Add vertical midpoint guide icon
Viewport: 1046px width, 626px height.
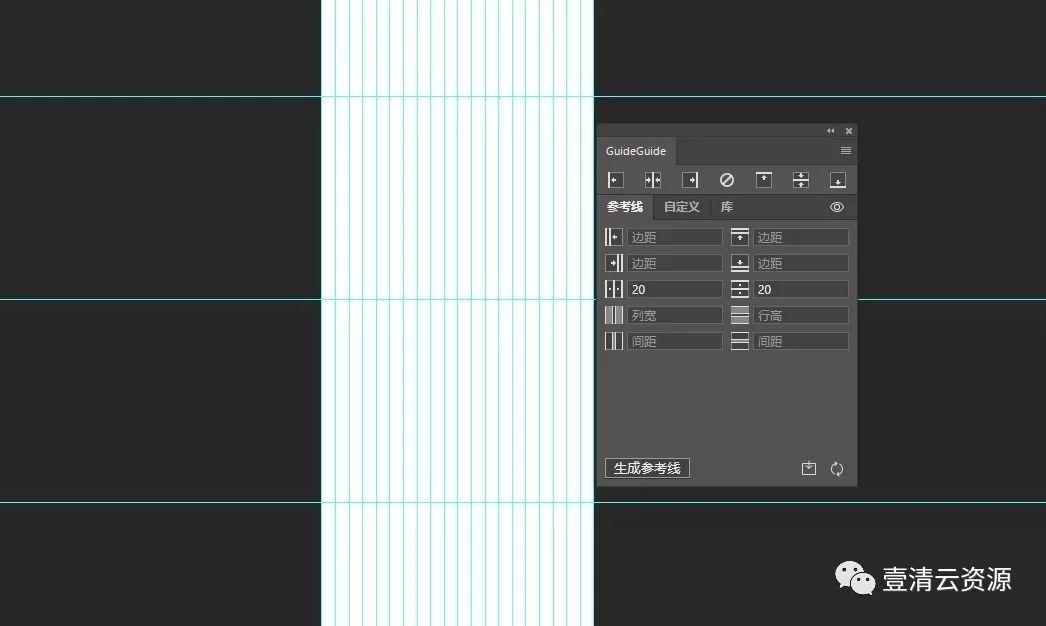tap(652, 180)
